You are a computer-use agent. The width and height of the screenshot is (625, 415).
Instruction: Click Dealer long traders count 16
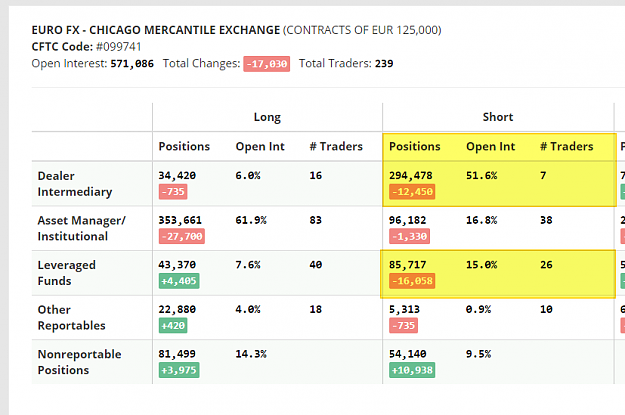tap(316, 176)
